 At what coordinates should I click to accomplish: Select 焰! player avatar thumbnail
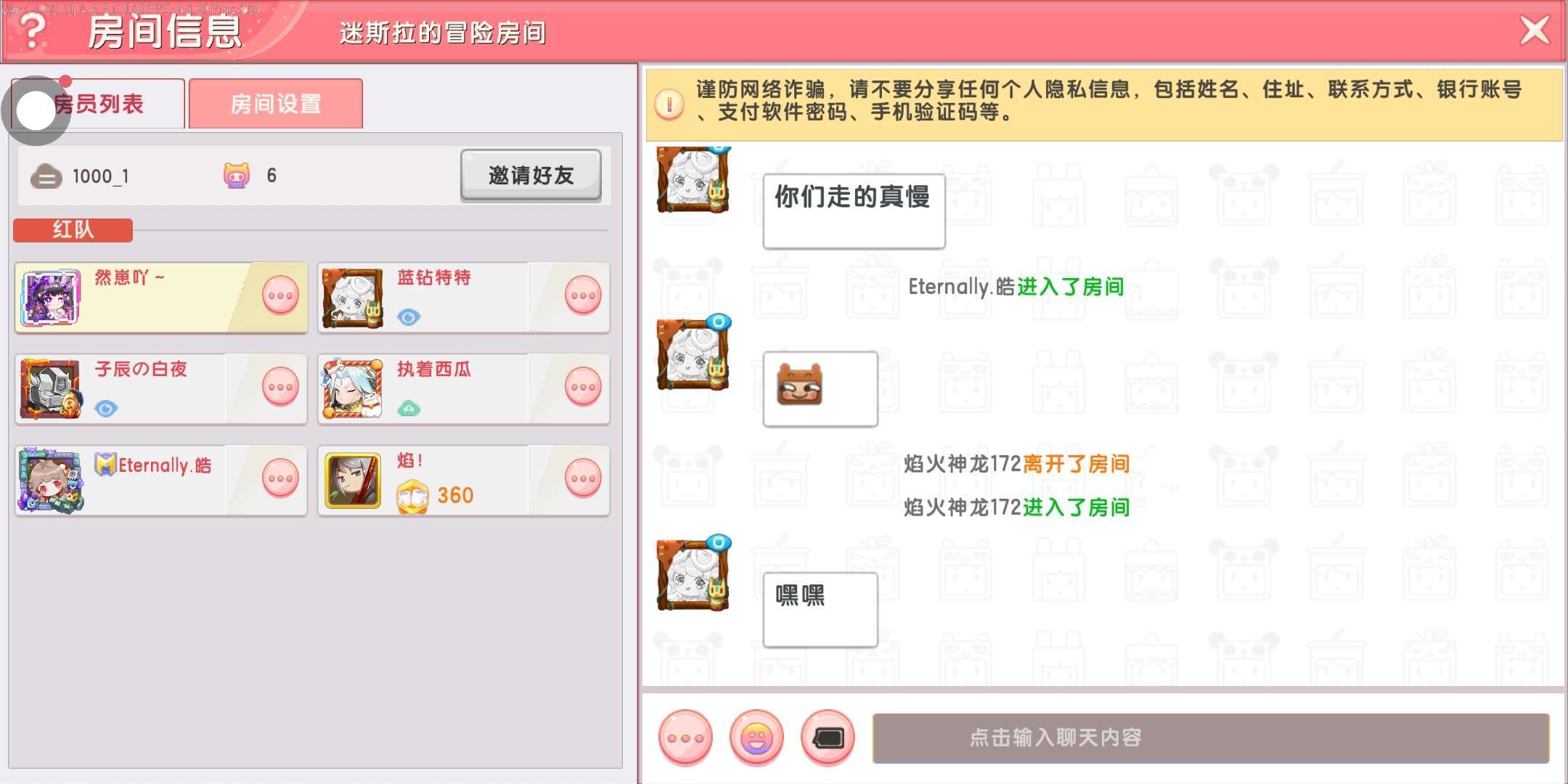point(353,480)
